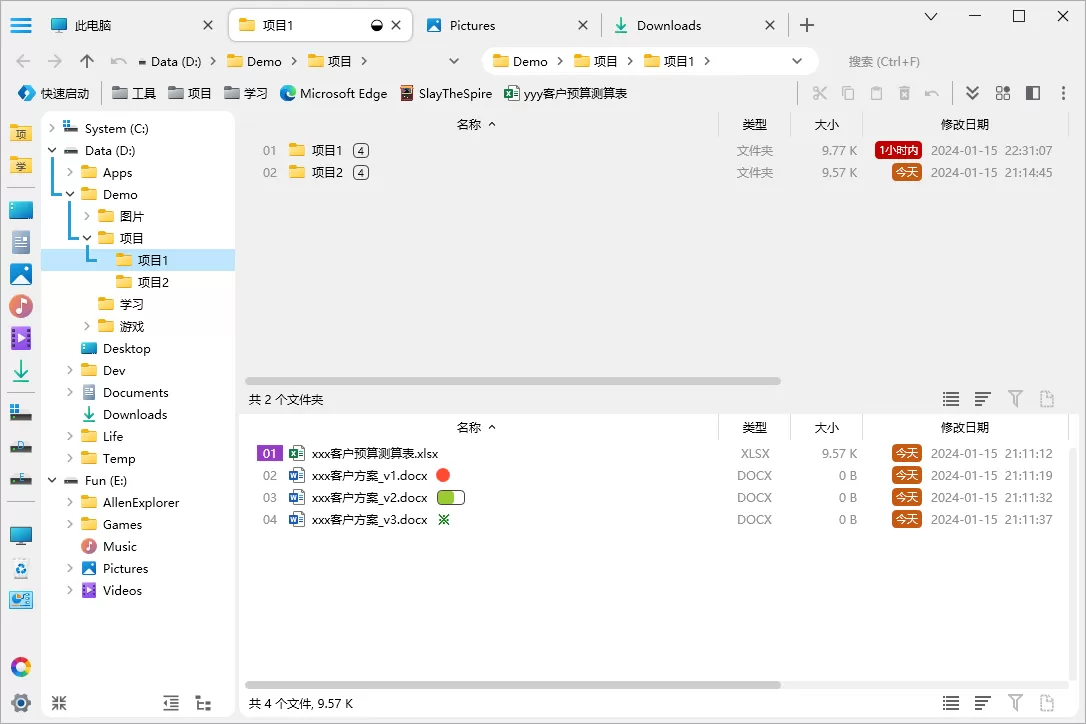The width and height of the screenshot is (1086, 724).
Task: Toggle the list view icon on the bottom status bar
Action: pyautogui.click(x=950, y=703)
